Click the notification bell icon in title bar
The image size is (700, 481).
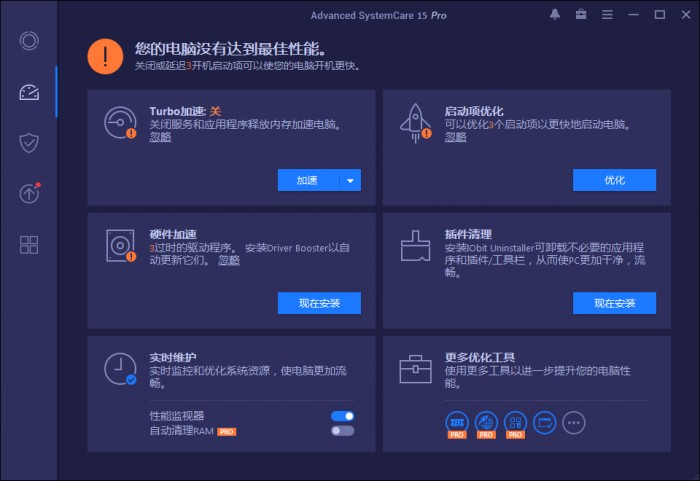point(555,15)
